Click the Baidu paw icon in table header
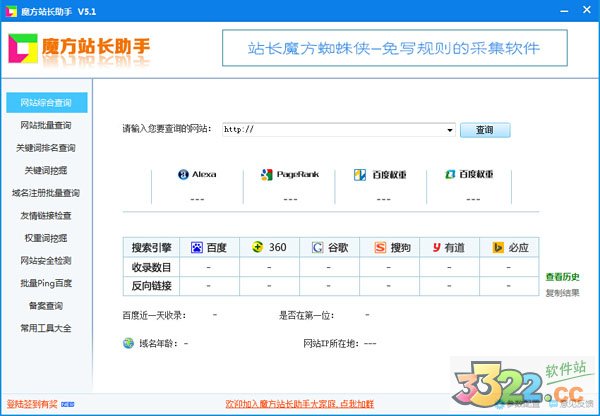Screen dimensions: 600x416 tap(197, 248)
